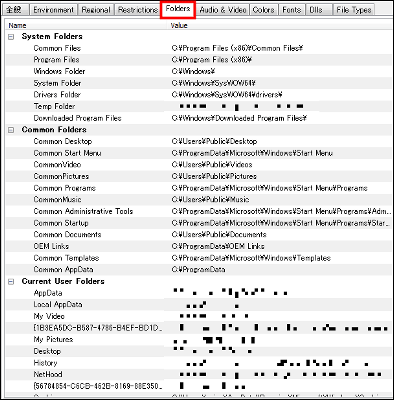
Task: Collapse the Common Folders group
Action: point(11,130)
